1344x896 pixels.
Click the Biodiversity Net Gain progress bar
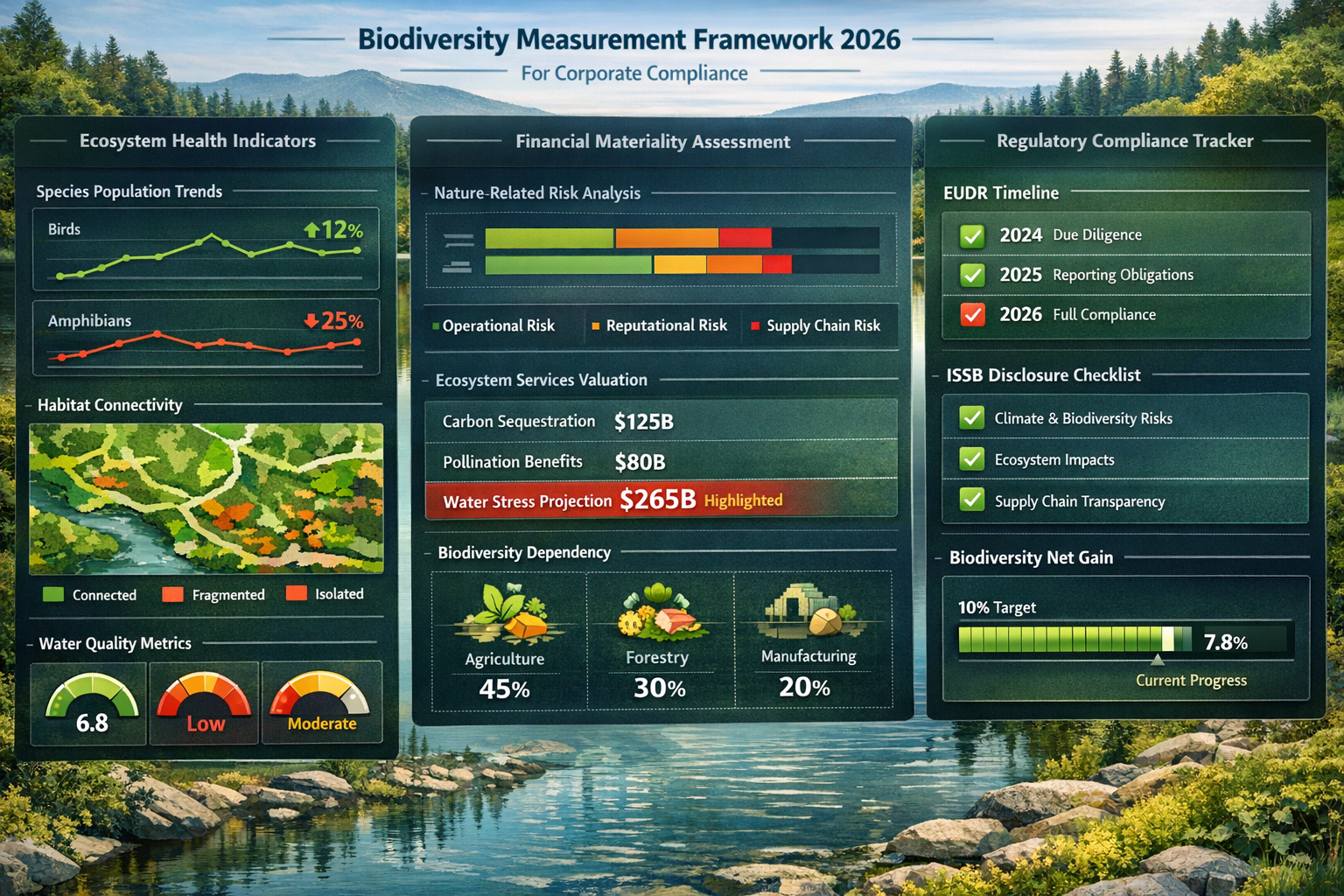1074,640
